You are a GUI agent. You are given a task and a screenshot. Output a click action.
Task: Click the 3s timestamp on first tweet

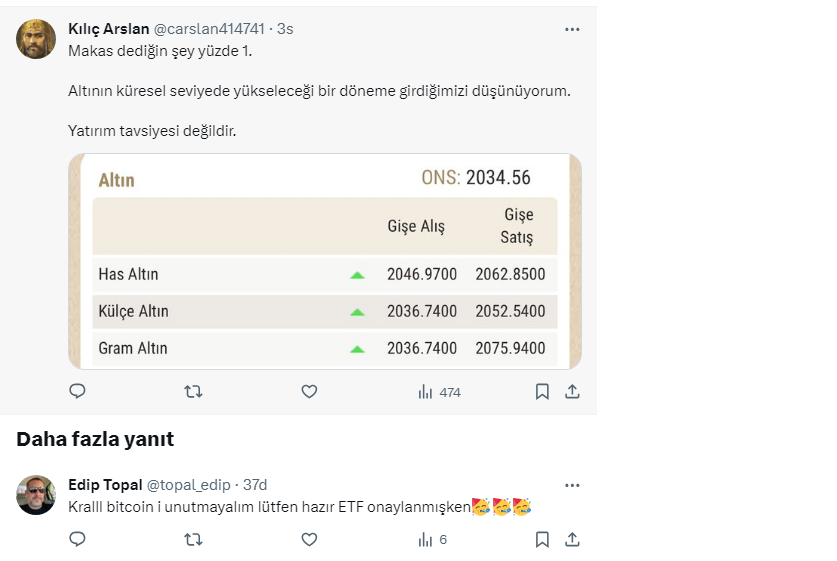(285, 29)
